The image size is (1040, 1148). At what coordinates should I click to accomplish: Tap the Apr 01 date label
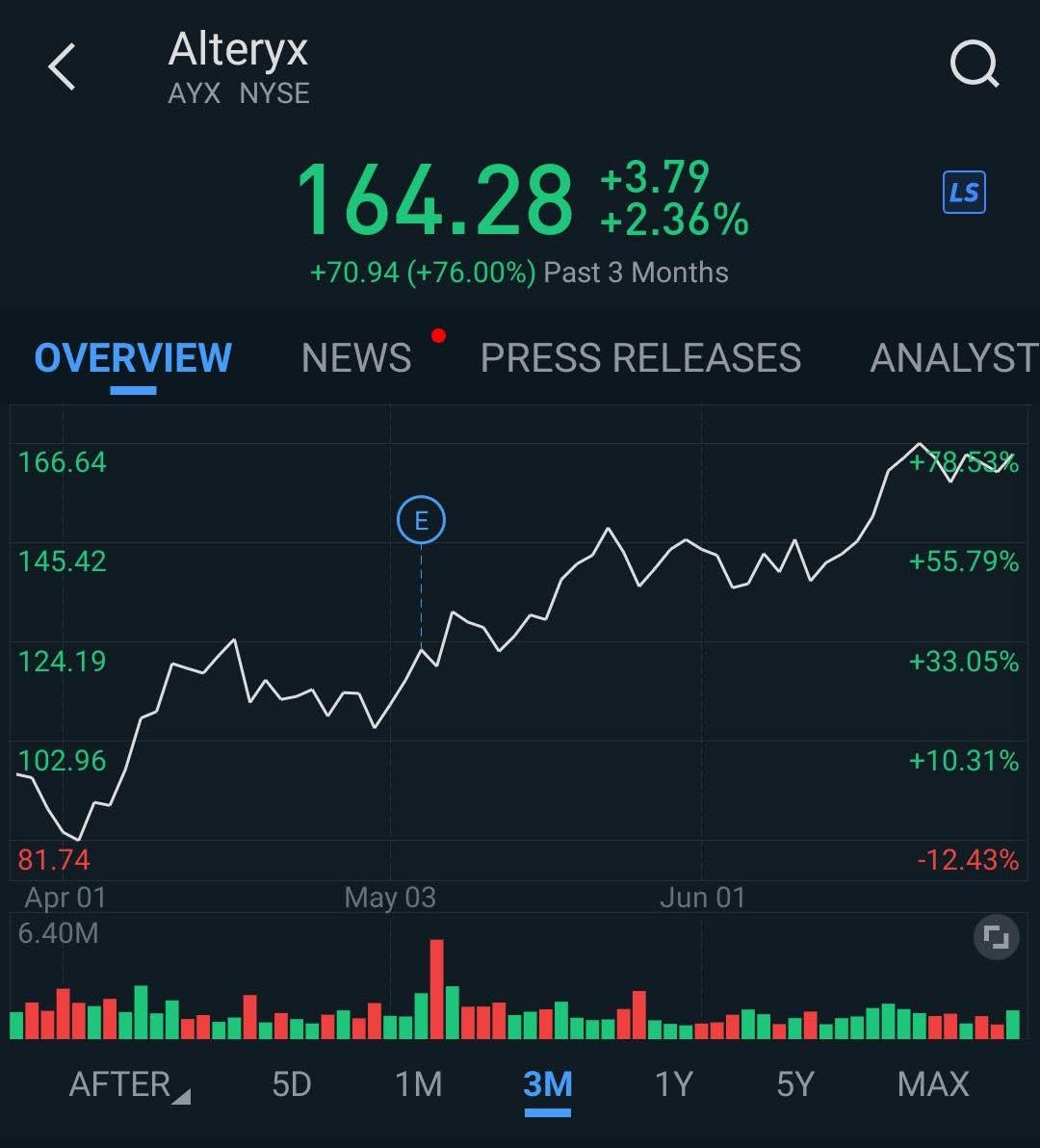point(65,898)
